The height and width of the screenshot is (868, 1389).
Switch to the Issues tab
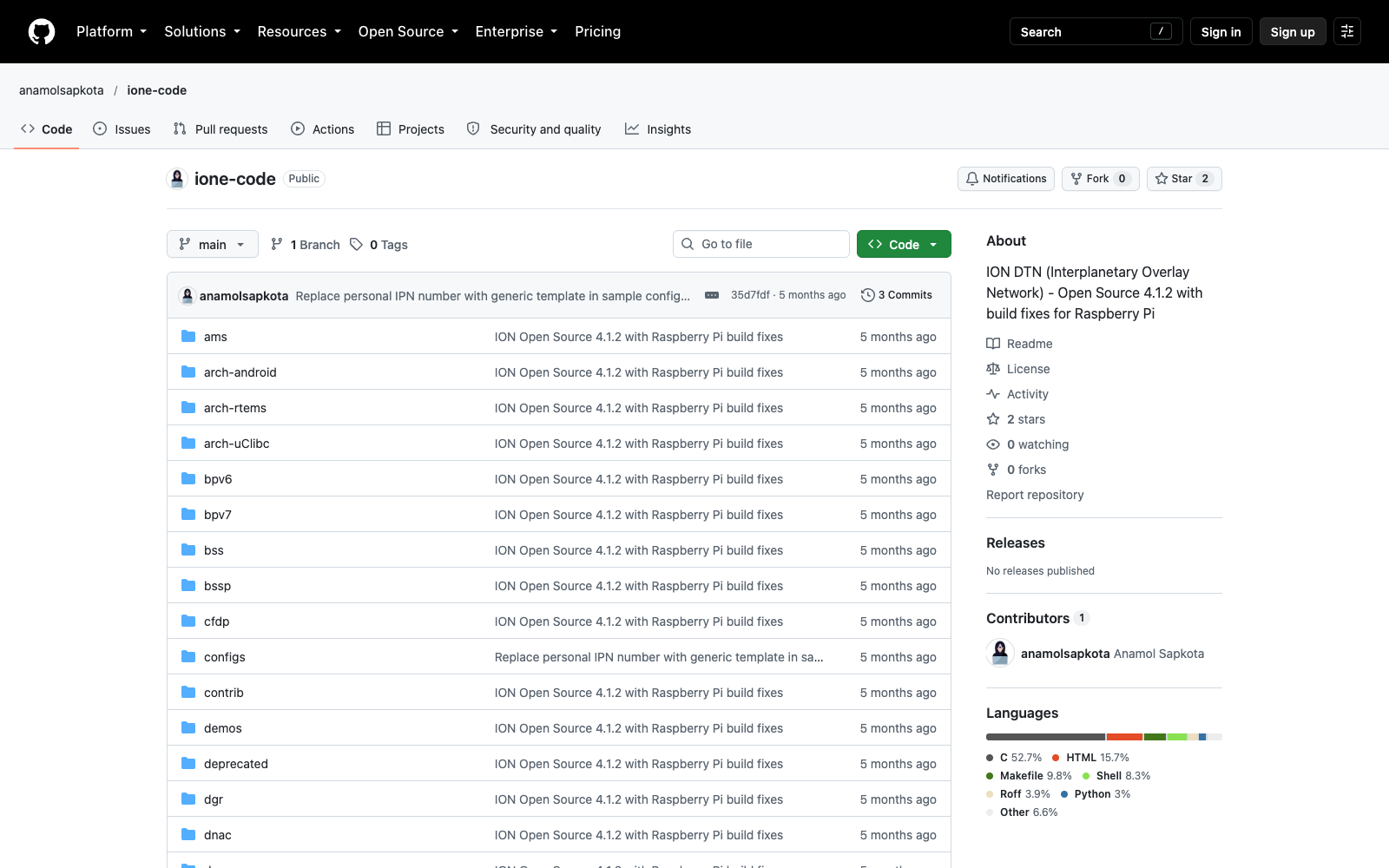pyautogui.click(x=122, y=129)
